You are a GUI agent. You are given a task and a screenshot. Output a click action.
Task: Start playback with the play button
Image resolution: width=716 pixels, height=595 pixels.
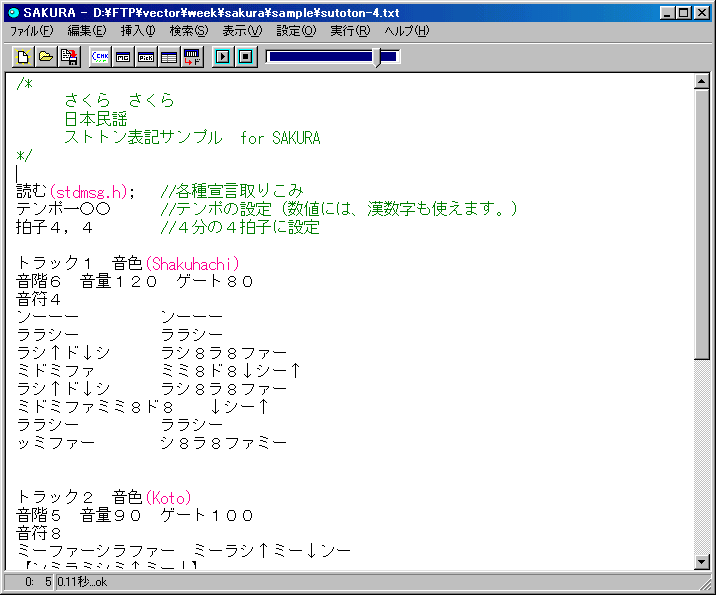coord(223,57)
